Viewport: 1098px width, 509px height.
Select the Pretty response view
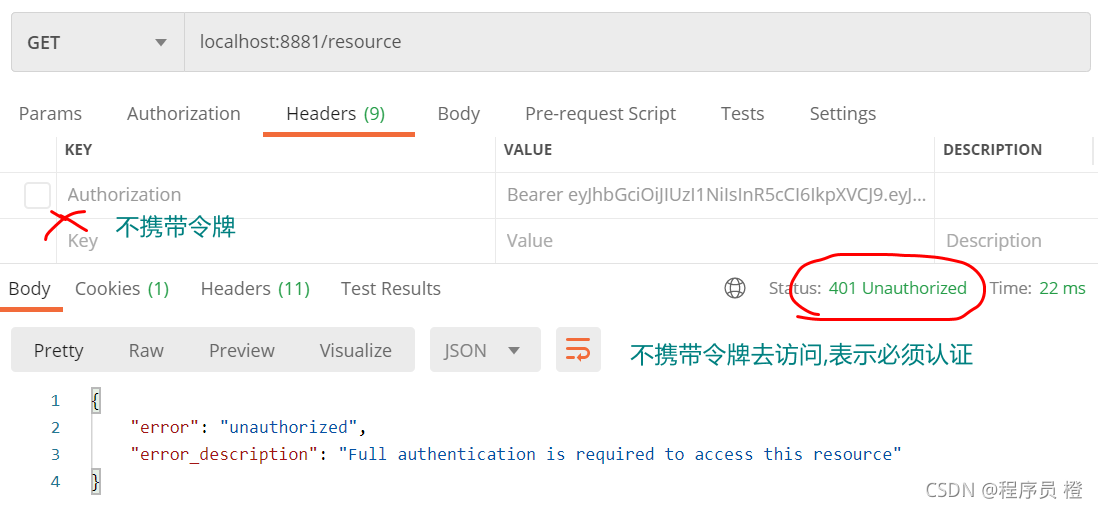point(59,350)
